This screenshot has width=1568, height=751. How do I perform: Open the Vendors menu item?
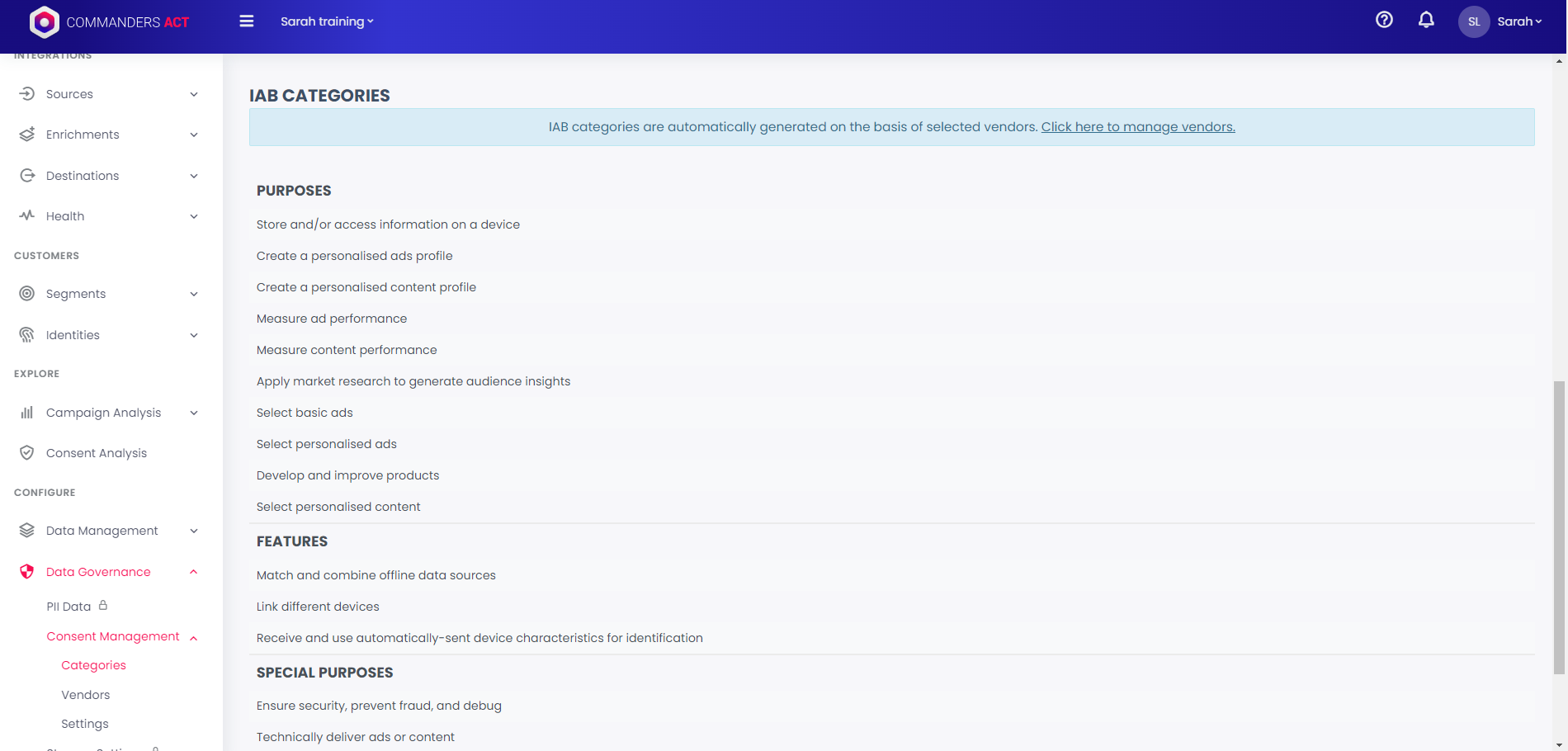point(86,695)
